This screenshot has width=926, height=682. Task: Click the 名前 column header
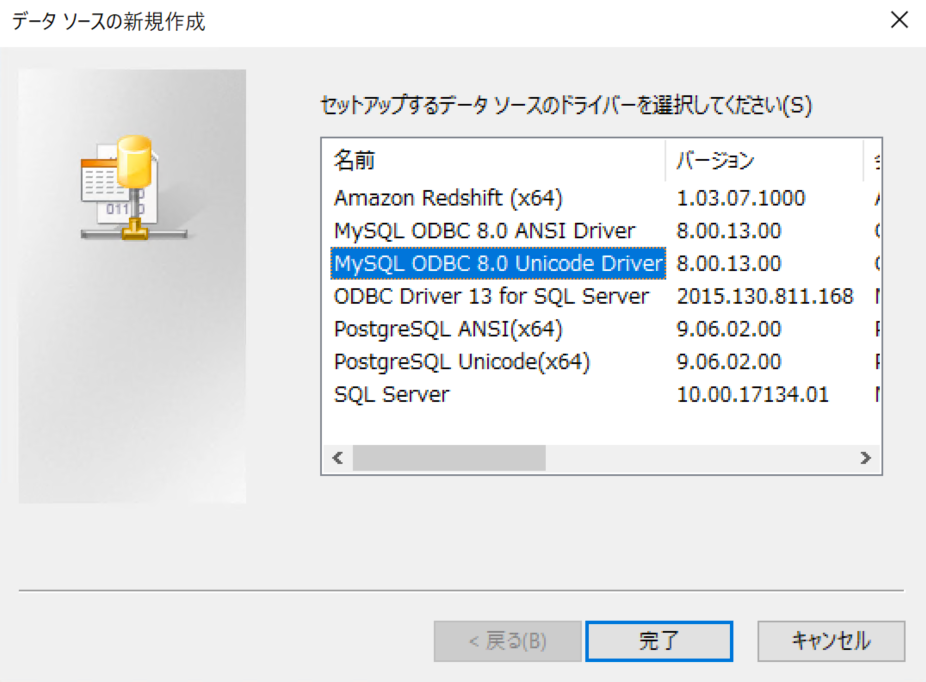coord(494,160)
